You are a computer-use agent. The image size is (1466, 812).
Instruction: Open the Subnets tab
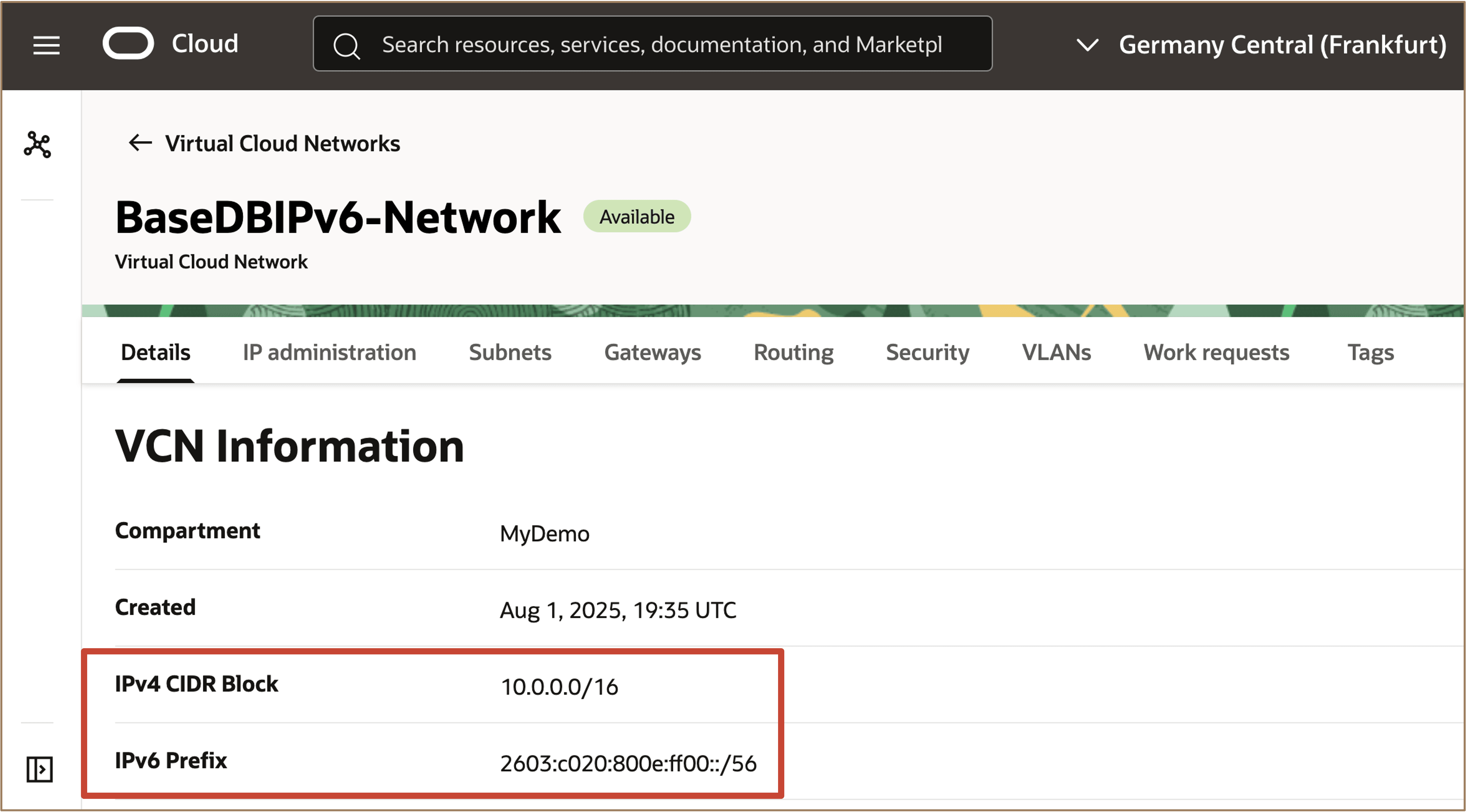(510, 352)
